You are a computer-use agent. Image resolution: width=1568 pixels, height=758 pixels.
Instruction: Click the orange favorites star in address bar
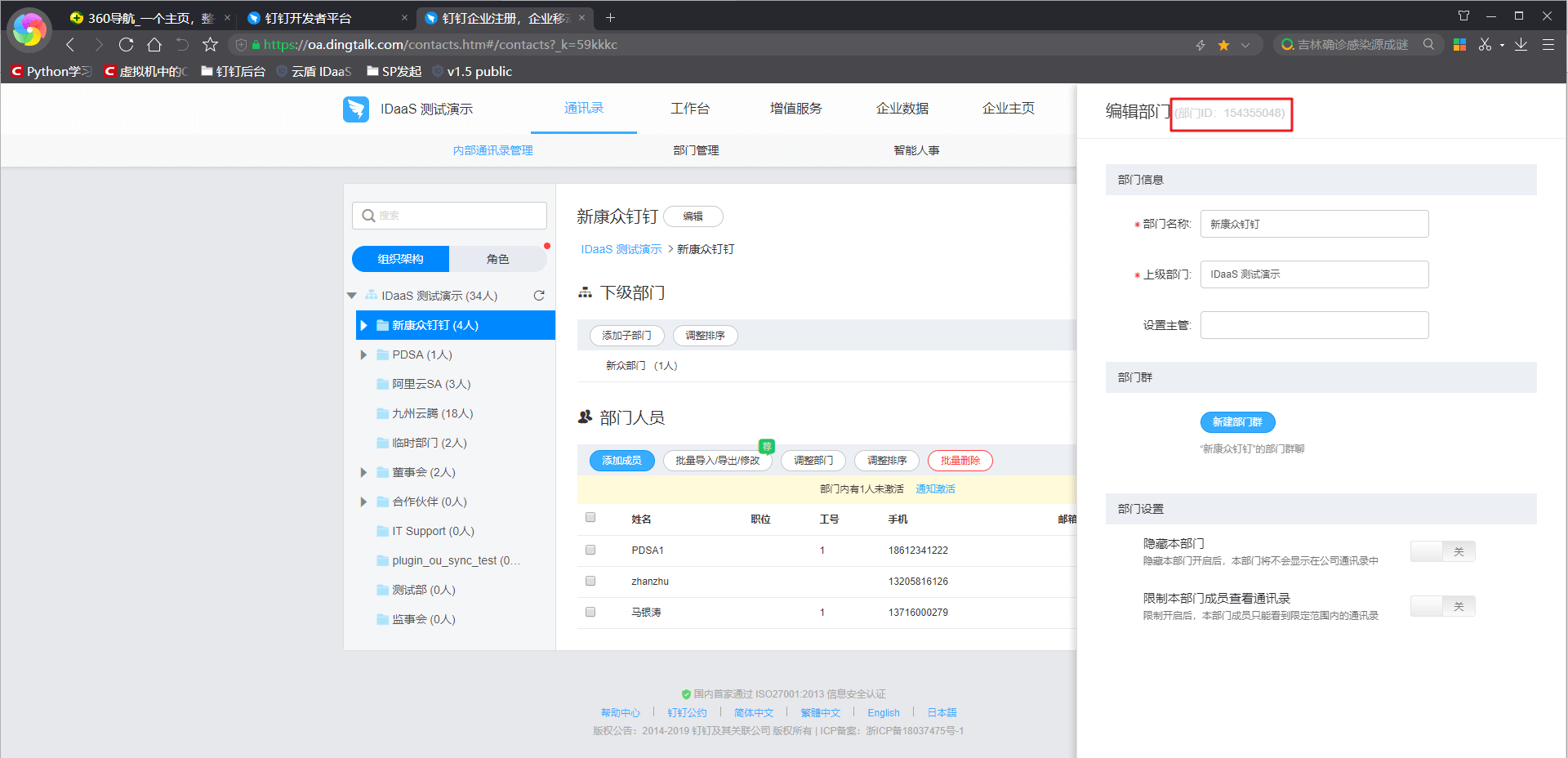point(1223,45)
